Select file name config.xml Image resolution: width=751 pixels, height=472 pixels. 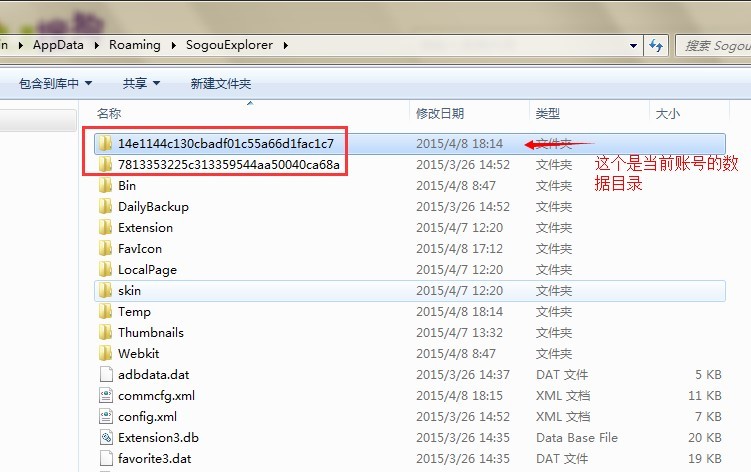pyautogui.click(x=148, y=416)
